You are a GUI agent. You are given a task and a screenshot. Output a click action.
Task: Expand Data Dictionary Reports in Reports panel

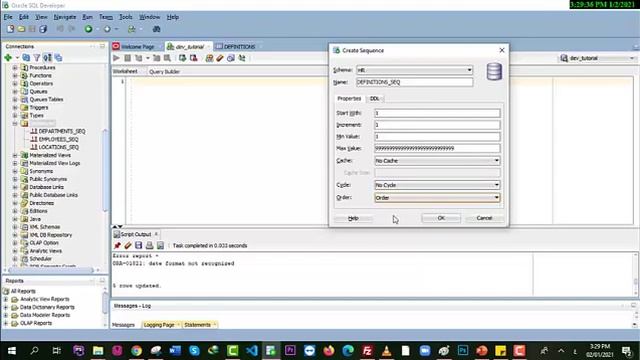[x=6, y=307]
